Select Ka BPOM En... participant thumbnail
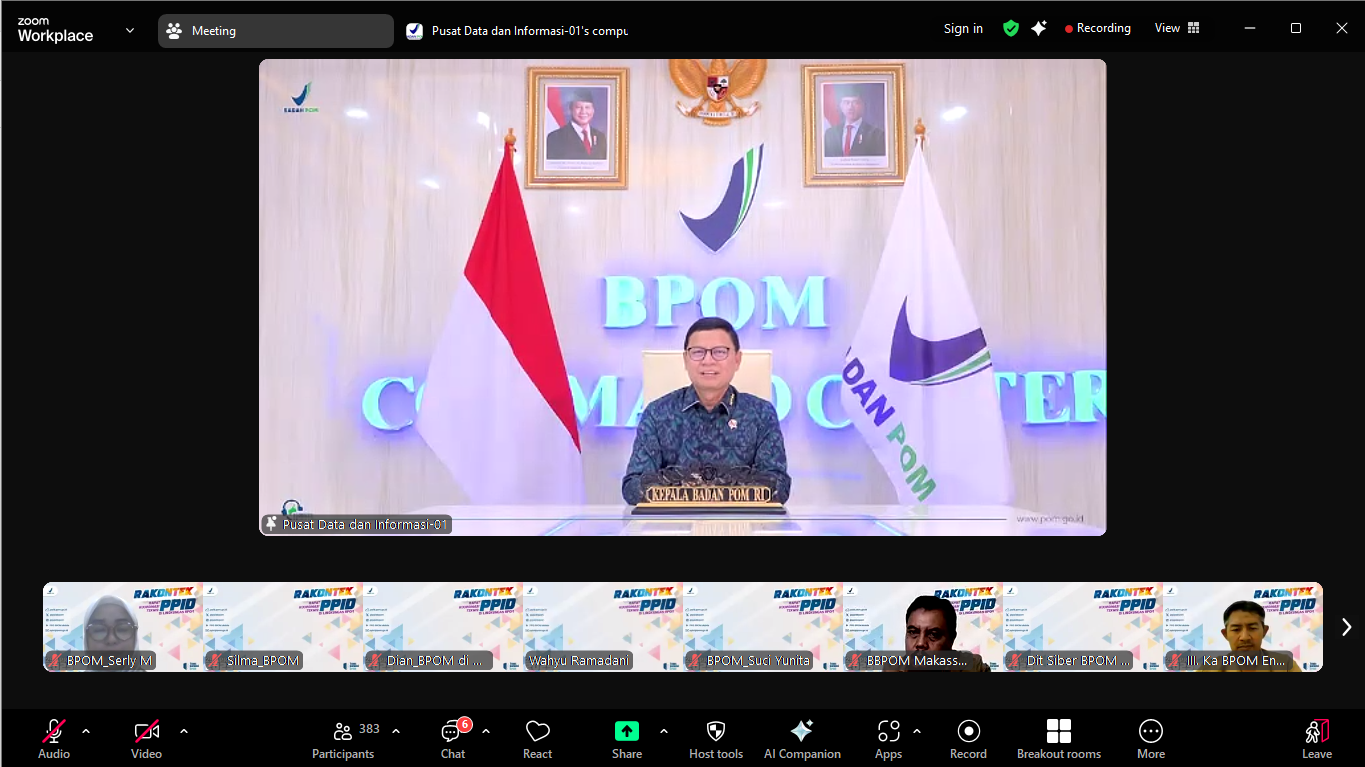 coord(1243,627)
